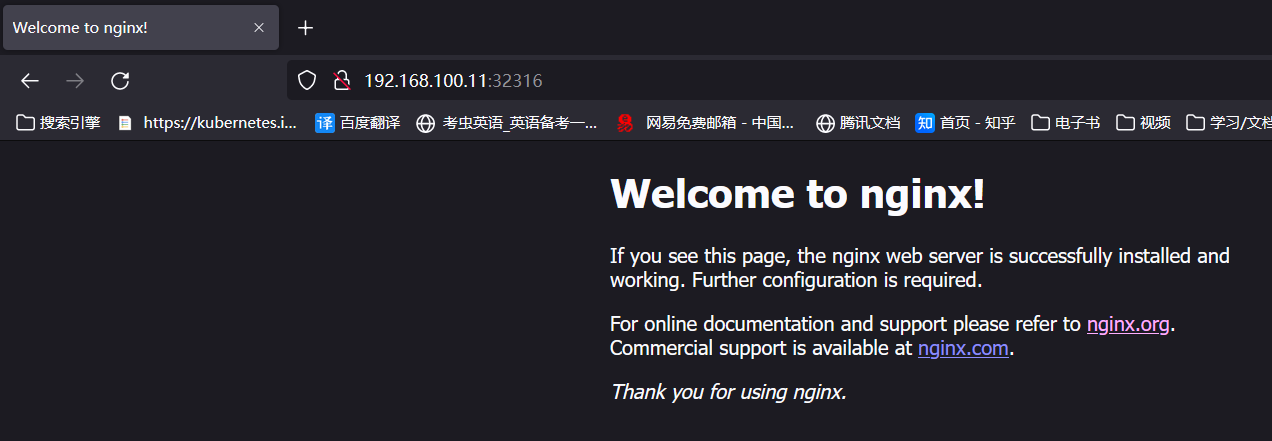Open insecure connection padlock icon

click(x=341, y=80)
